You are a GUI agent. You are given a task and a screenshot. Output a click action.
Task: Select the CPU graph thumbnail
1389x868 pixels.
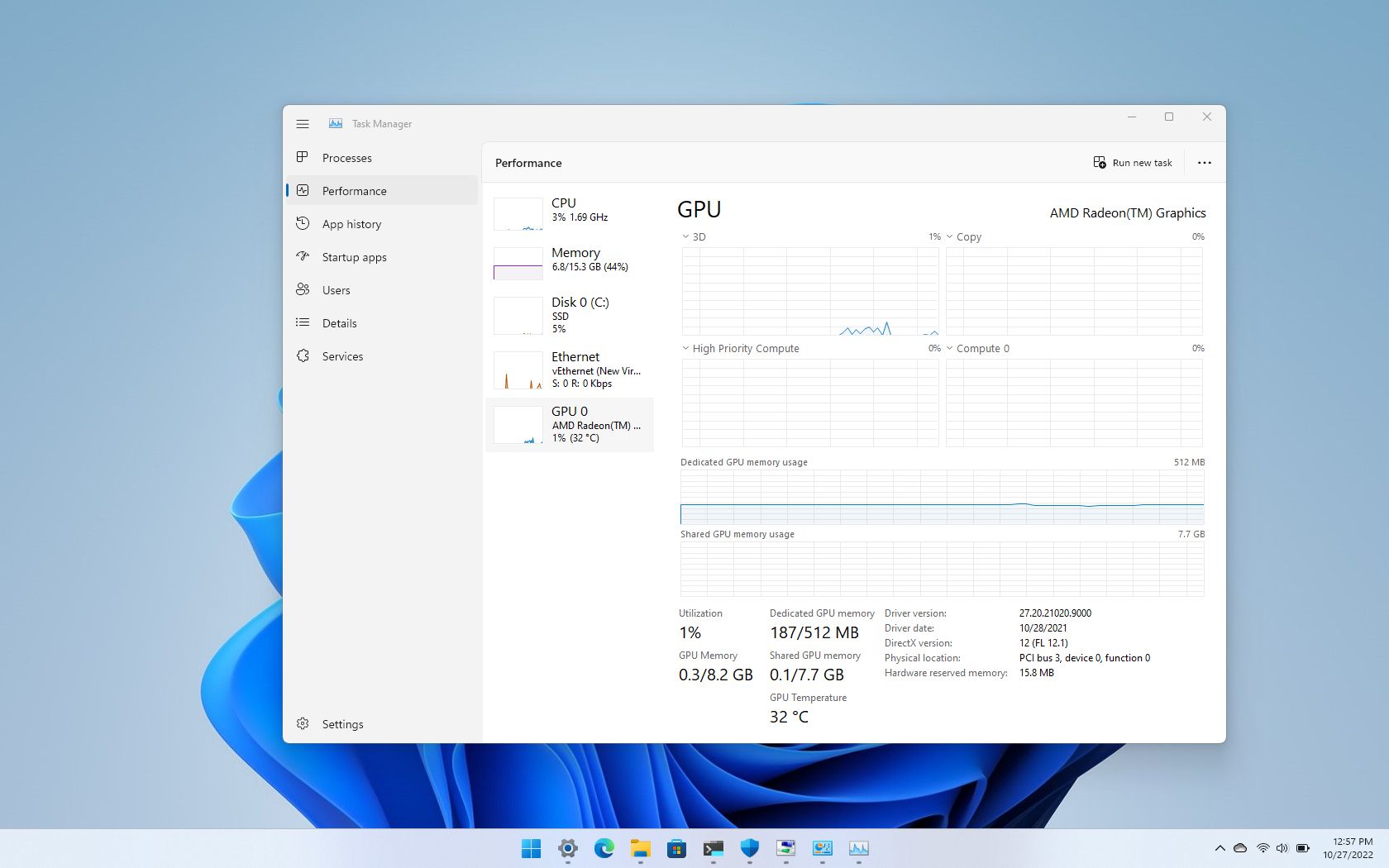[518, 213]
